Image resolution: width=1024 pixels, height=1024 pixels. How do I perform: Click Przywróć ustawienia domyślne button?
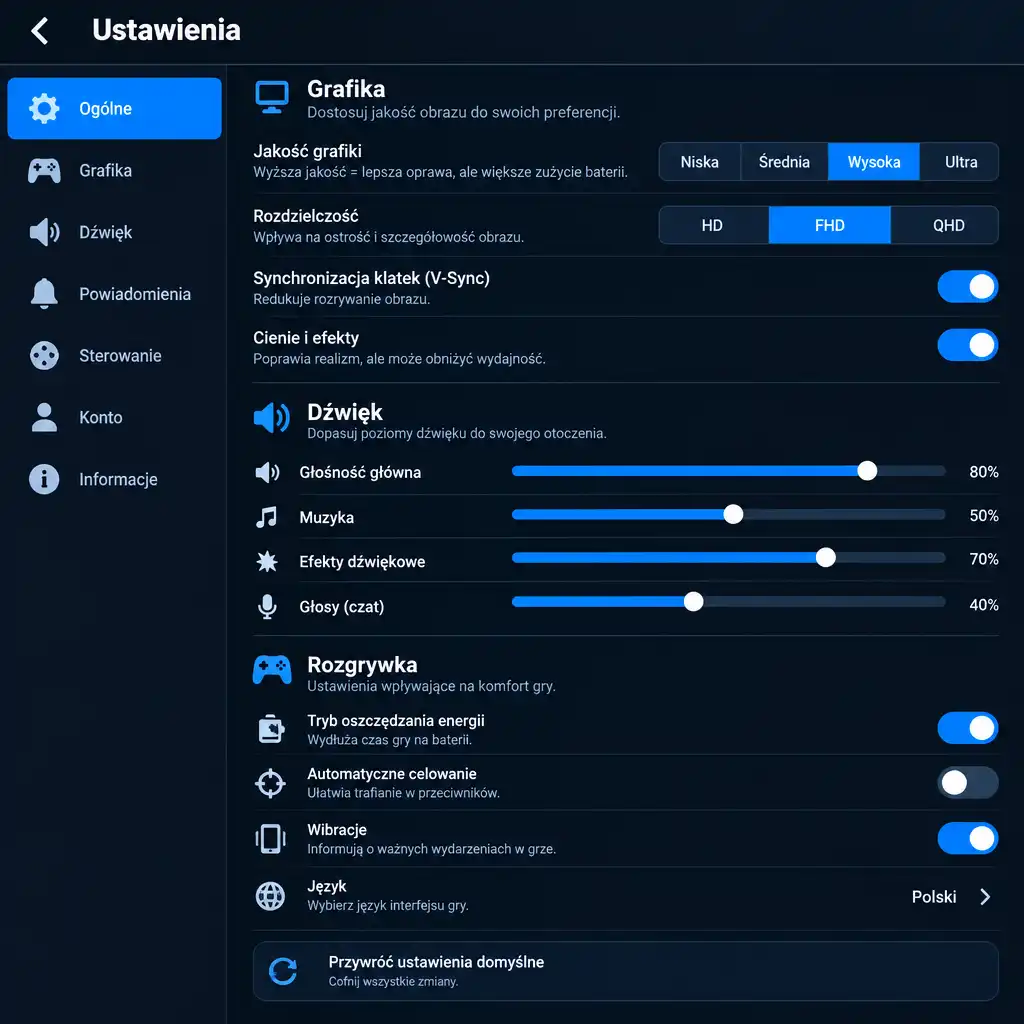tap(626, 970)
